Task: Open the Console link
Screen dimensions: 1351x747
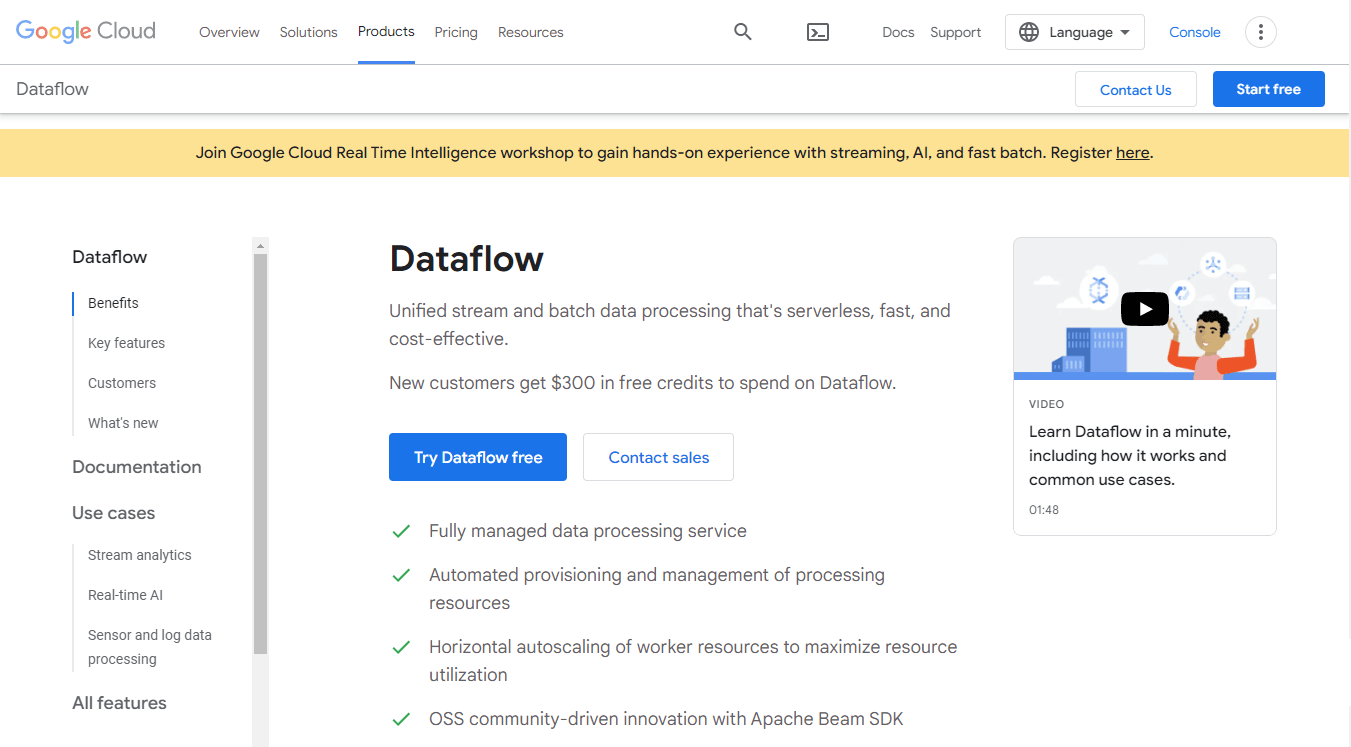Action: (x=1194, y=31)
